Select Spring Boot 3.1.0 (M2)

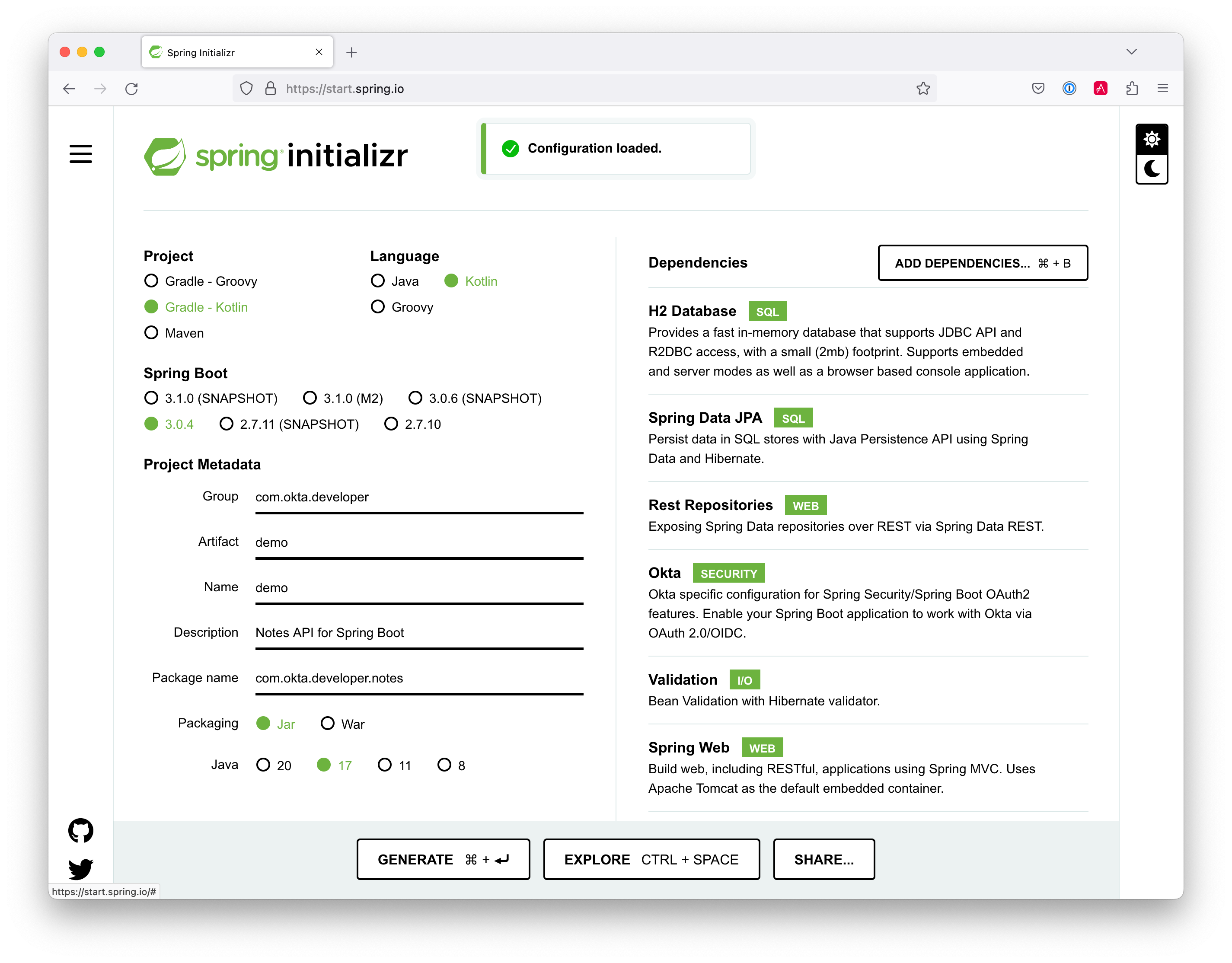[x=343, y=398]
